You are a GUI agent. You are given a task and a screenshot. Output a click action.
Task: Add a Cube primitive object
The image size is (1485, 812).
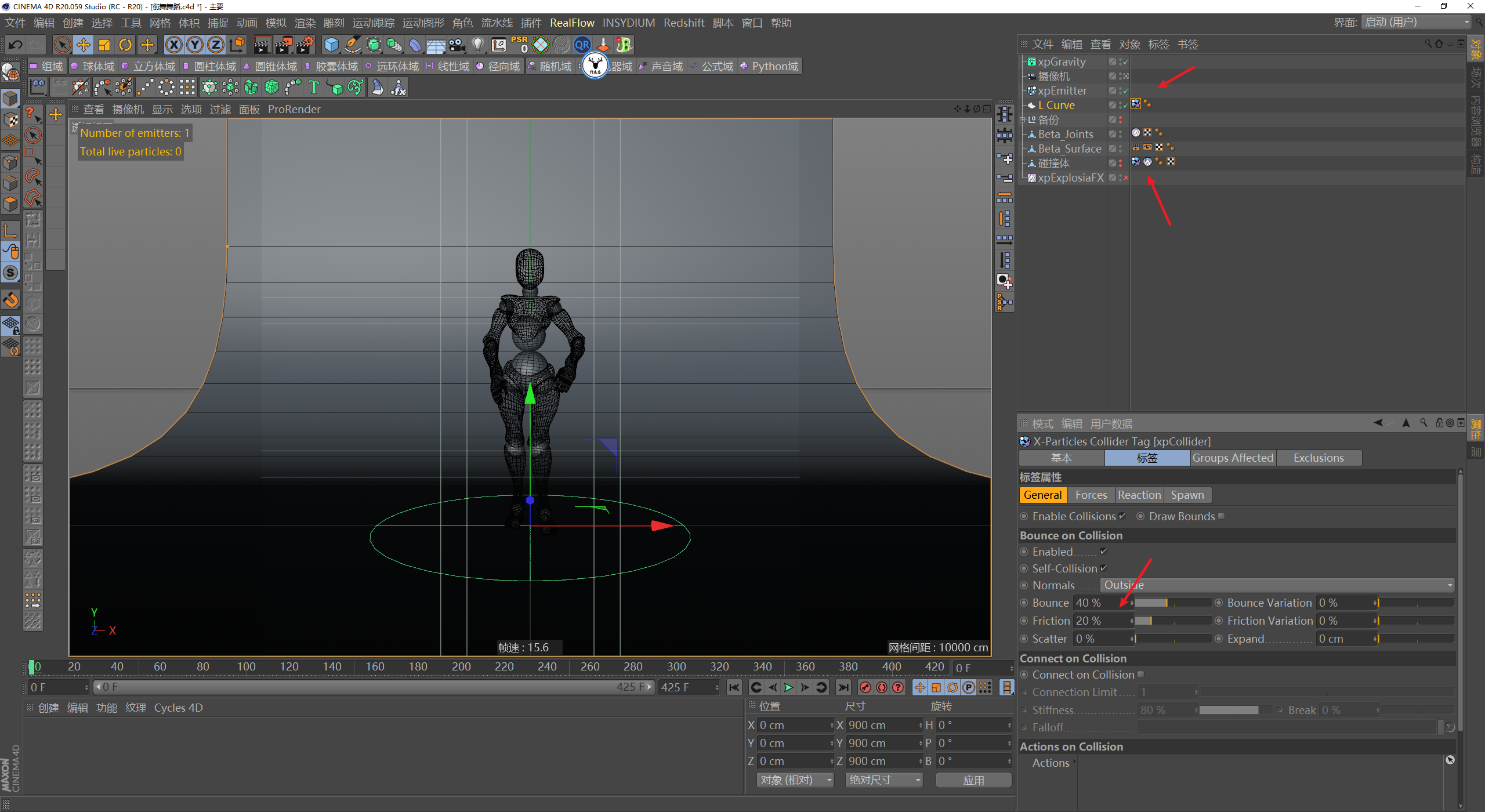tap(331, 45)
